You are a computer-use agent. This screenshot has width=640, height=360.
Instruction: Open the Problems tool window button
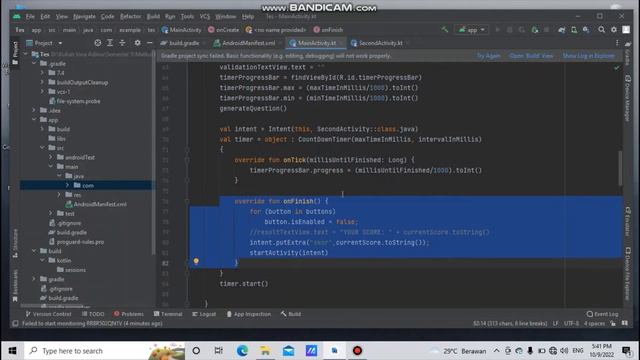click(x=129, y=314)
